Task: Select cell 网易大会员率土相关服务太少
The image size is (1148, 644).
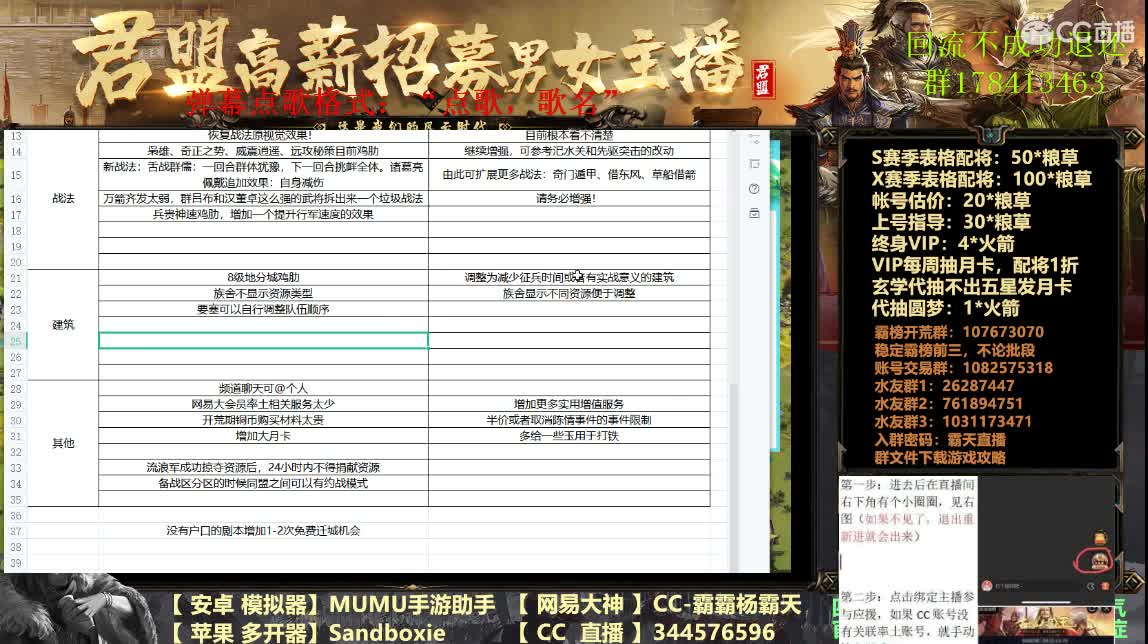Action: coord(264,404)
